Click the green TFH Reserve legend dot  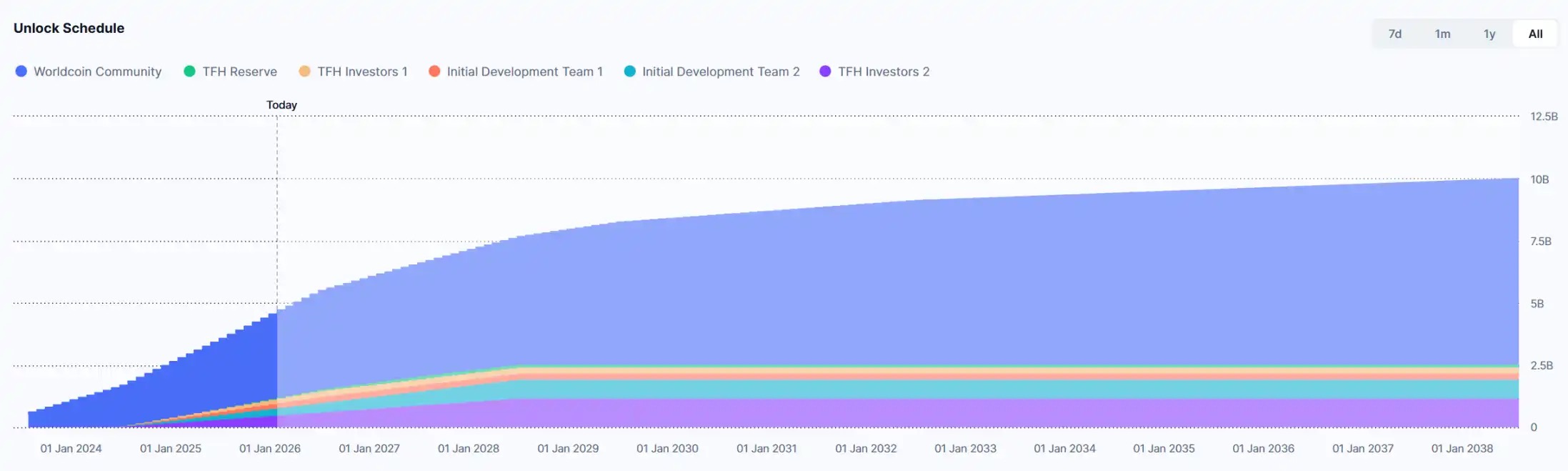189,71
